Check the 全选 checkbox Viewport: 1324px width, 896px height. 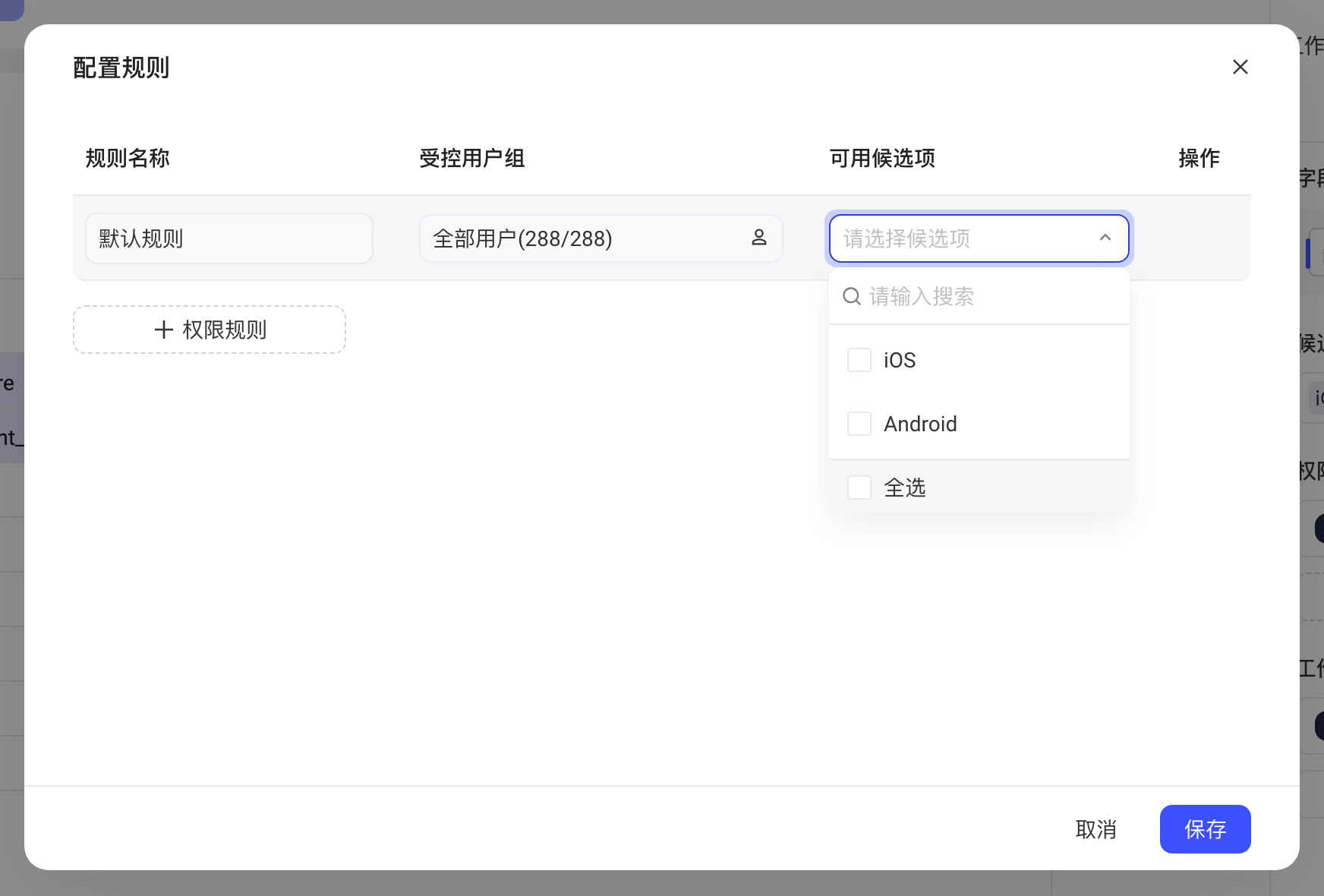pyautogui.click(x=859, y=487)
